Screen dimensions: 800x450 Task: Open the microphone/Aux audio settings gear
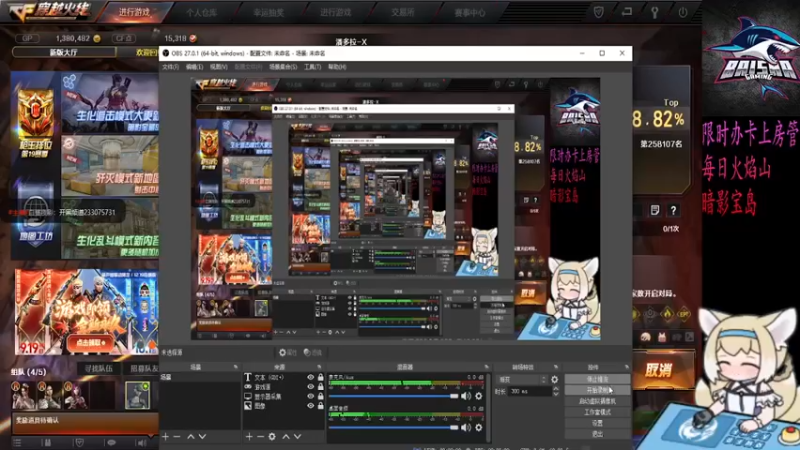coord(479,396)
